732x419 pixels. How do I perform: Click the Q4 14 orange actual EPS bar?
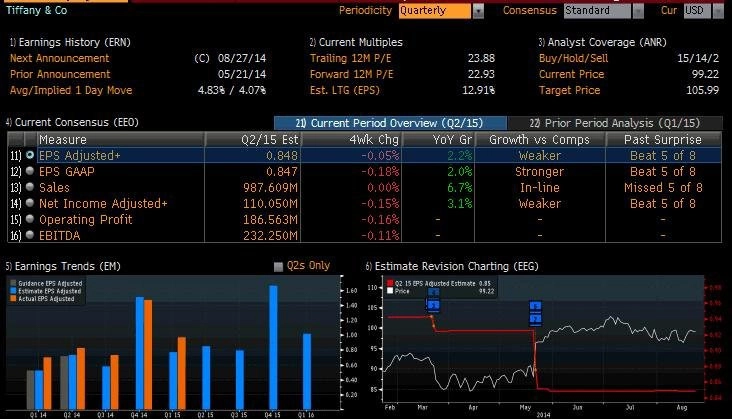tap(148, 355)
